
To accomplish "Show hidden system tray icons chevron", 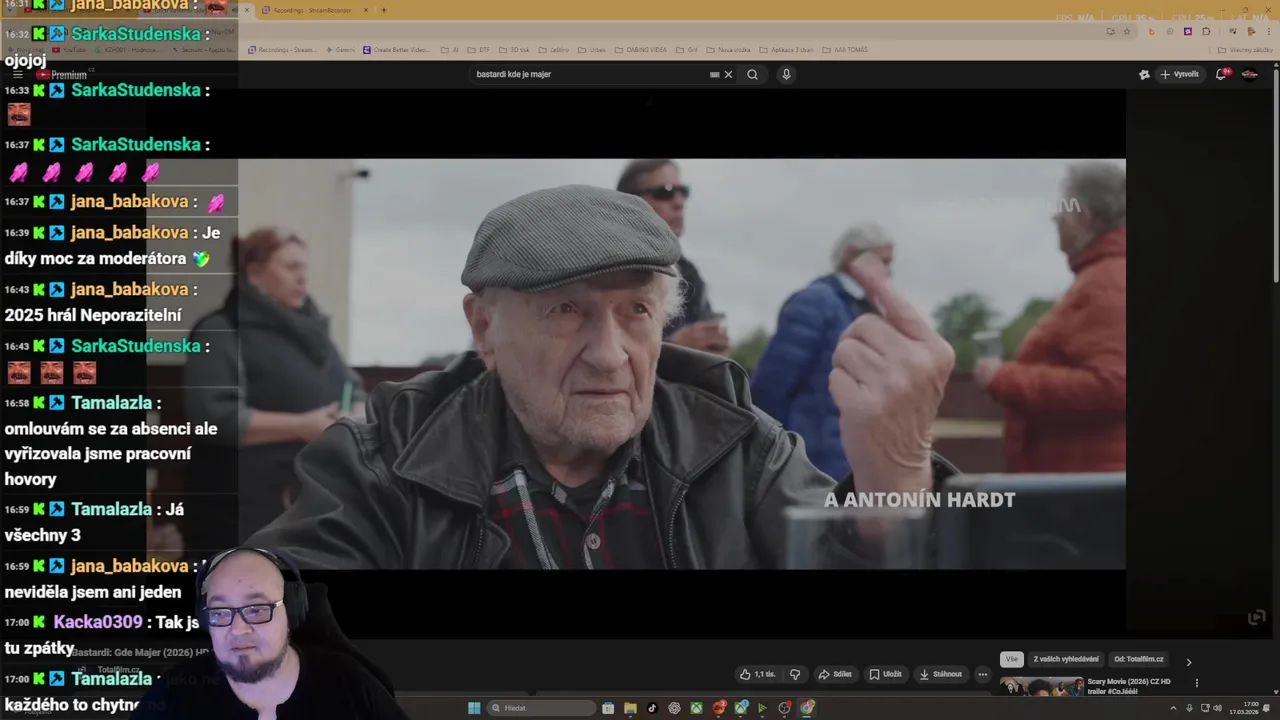I will pyautogui.click(x=1173, y=708).
